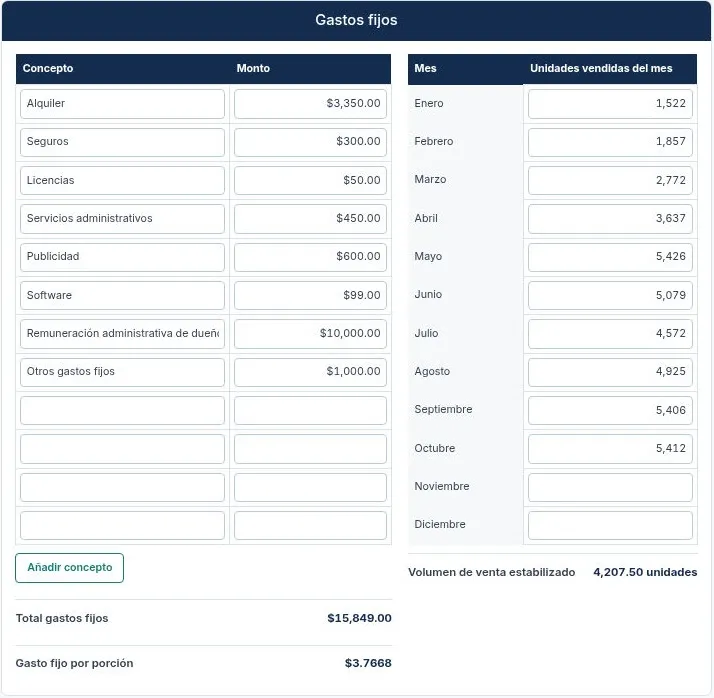Click the Mes column header
Image resolution: width=714 pixels, height=698 pixels.
coord(425,68)
